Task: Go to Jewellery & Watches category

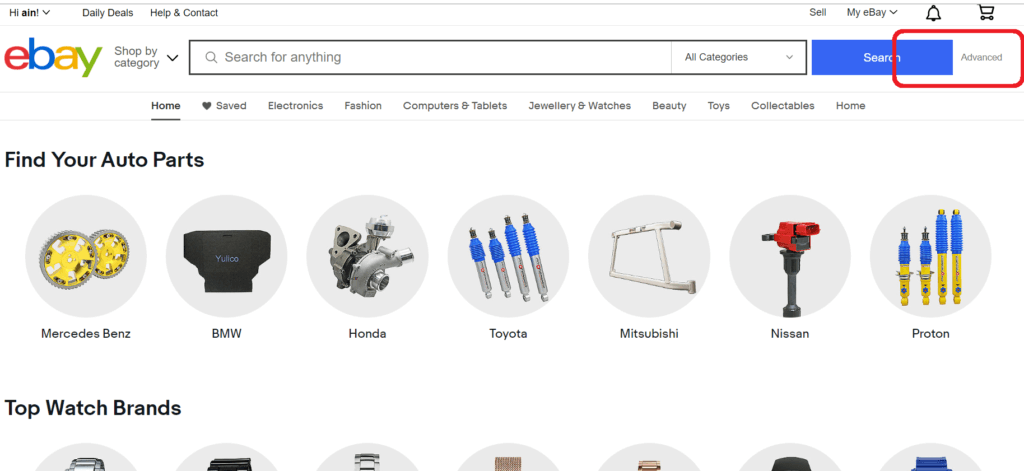Action: coord(579,106)
